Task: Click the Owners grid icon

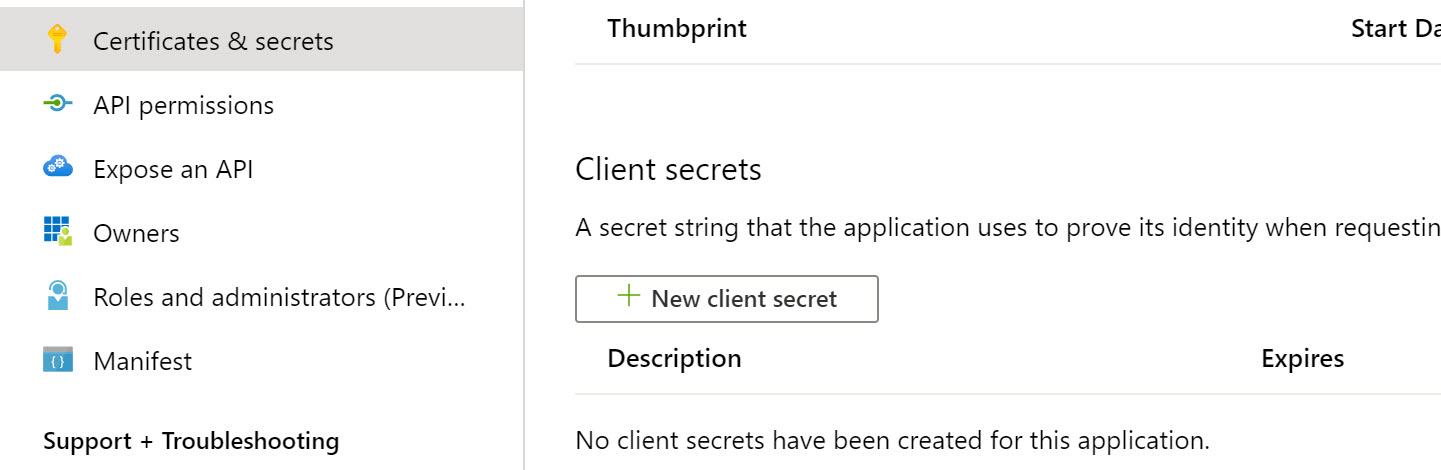Action: tap(58, 231)
